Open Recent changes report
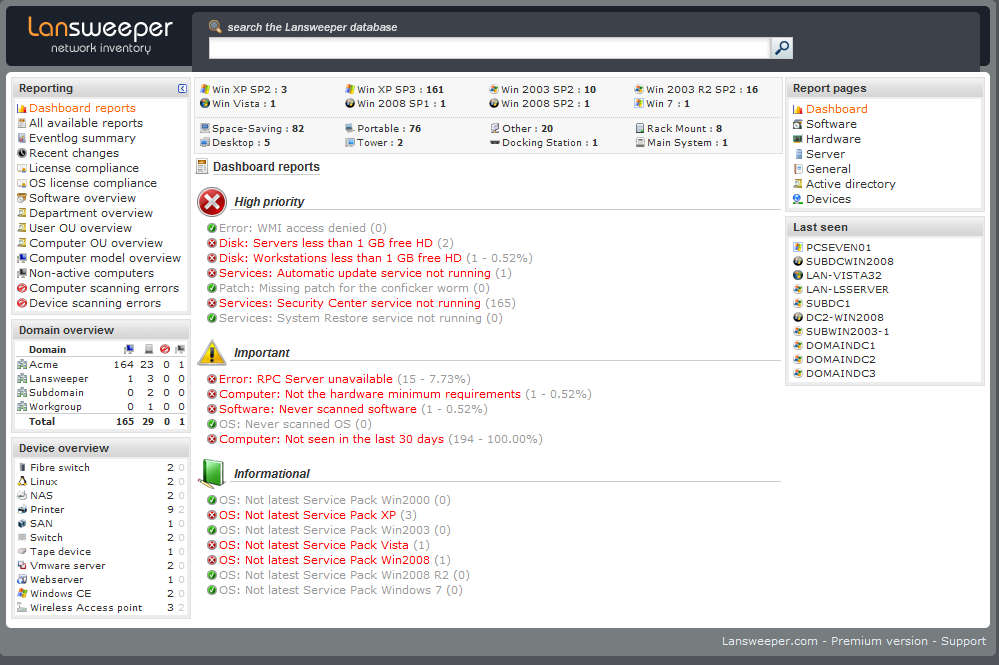The height and width of the screenshot is (665, 999). click(74, 154)
